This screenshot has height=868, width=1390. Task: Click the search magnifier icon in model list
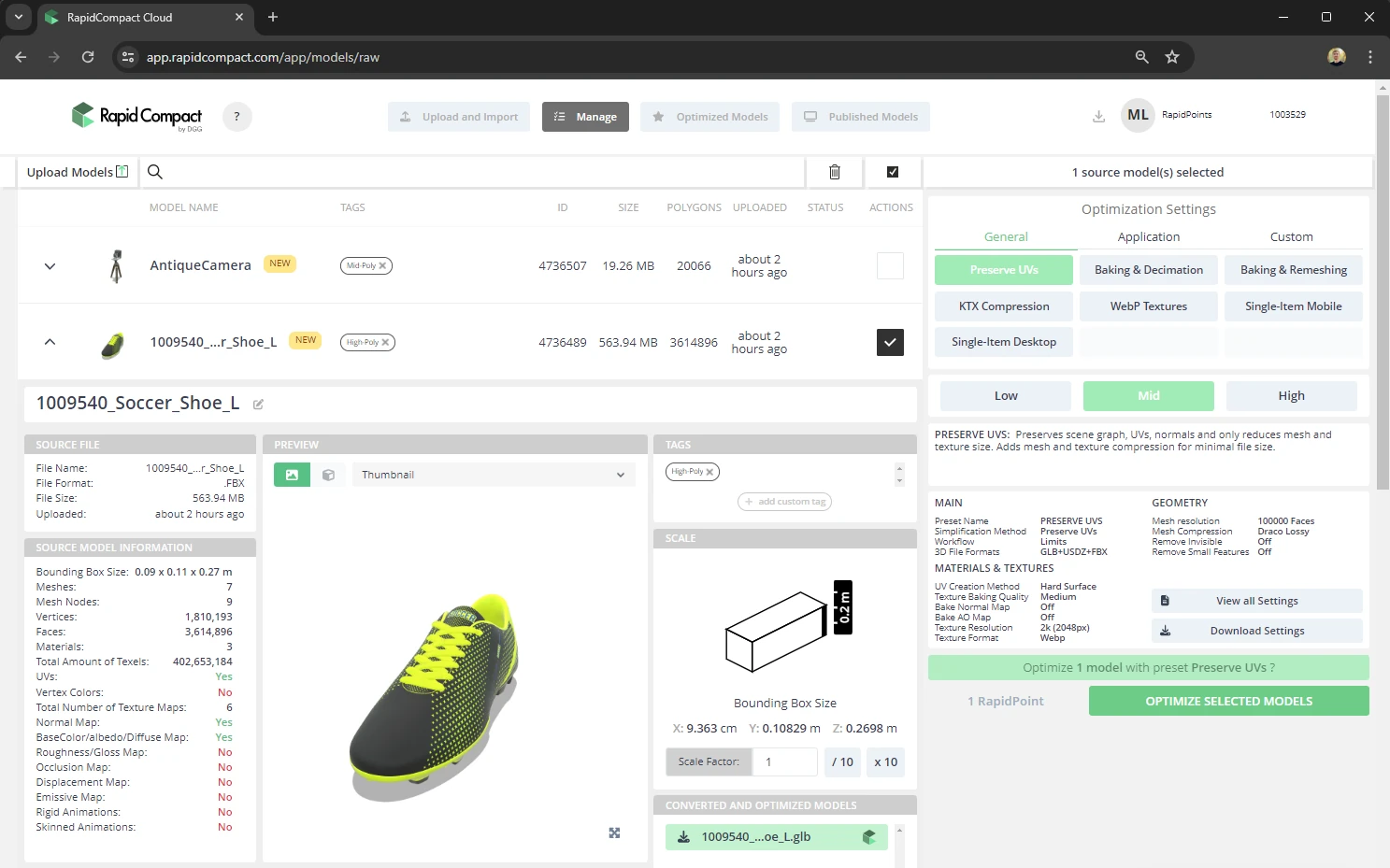[x=155, y=172]
